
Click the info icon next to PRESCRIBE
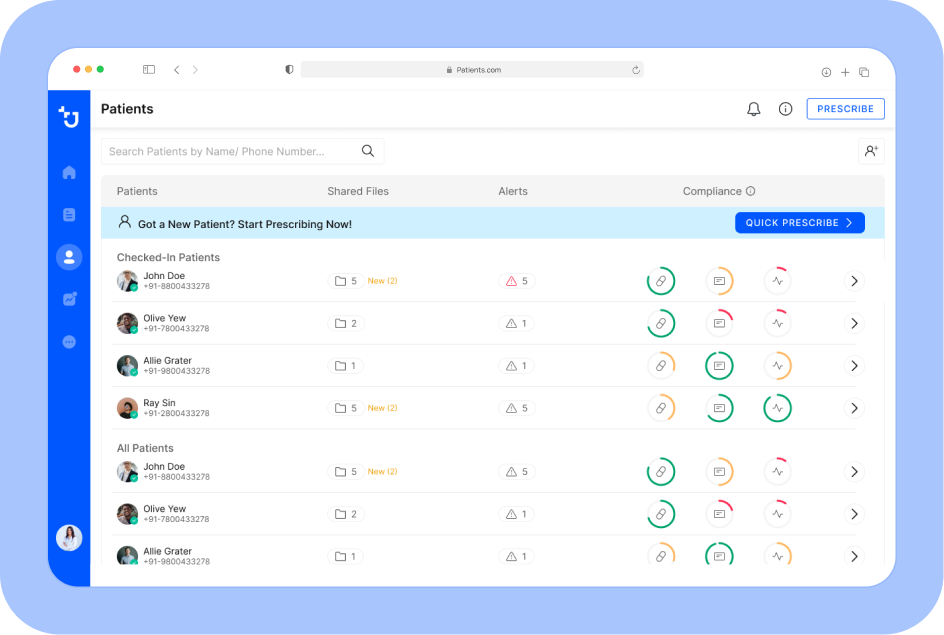(x=785, y=109)
